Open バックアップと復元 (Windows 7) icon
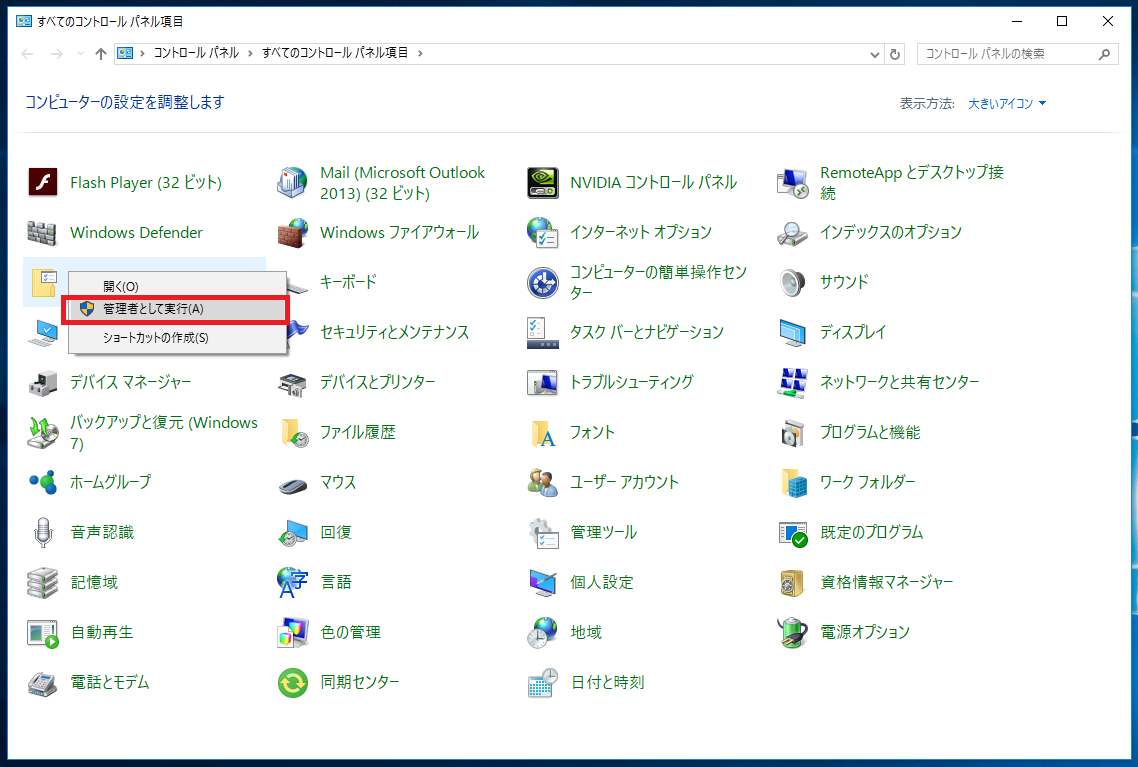The width and height of the screenshot is (1138, 767). click(43, 432)
